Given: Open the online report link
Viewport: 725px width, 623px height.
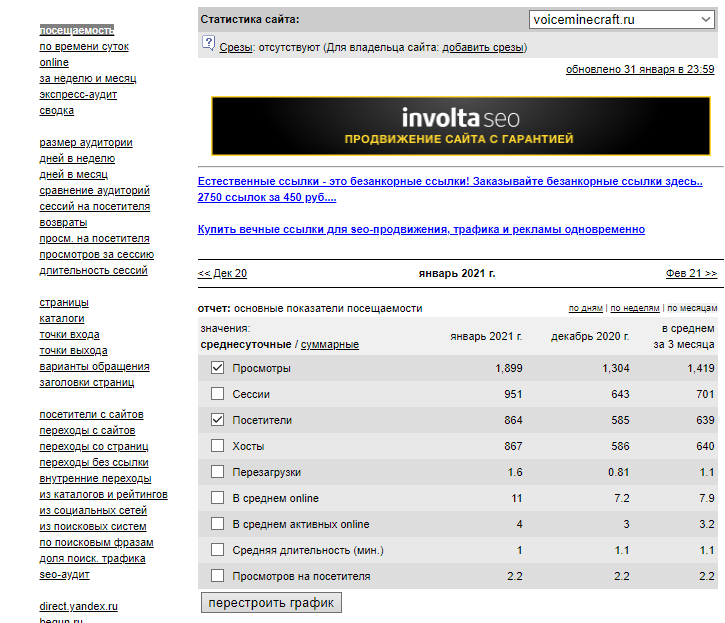Looking at the screenshot, I should click(54, 62).
